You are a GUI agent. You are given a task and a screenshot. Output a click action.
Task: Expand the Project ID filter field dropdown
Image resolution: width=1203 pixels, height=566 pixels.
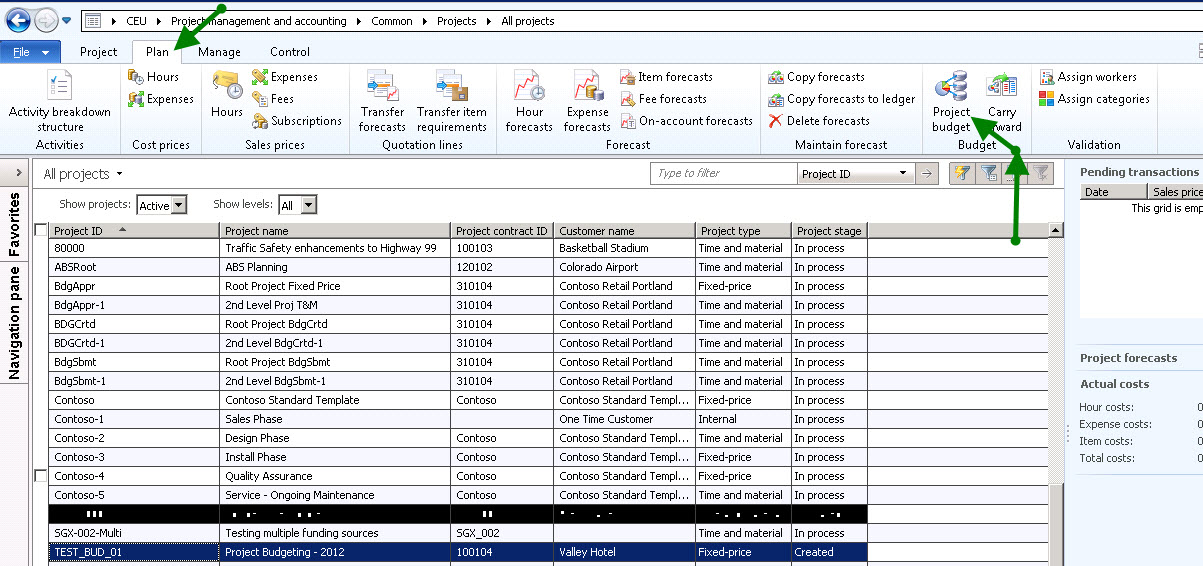tap(903, 174)
